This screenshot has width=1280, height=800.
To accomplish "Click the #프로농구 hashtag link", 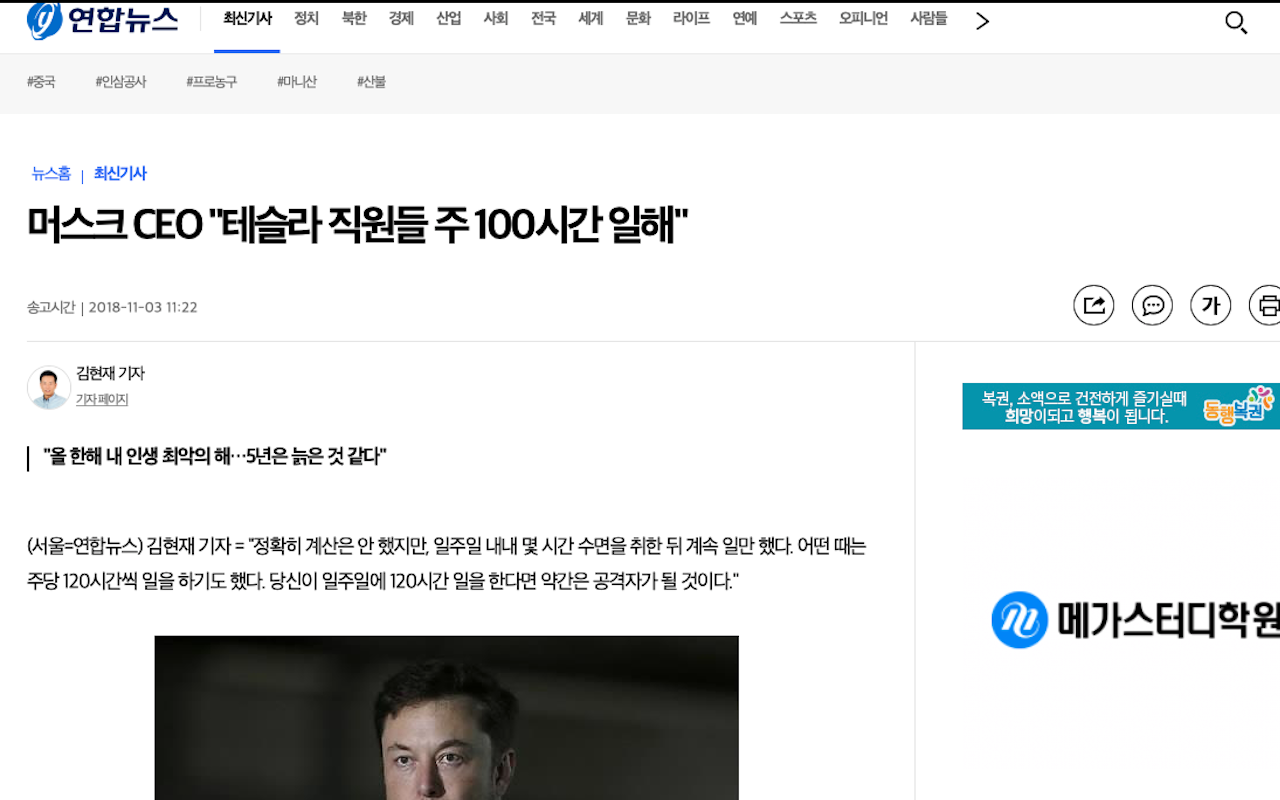I will (x=212, y=82).
